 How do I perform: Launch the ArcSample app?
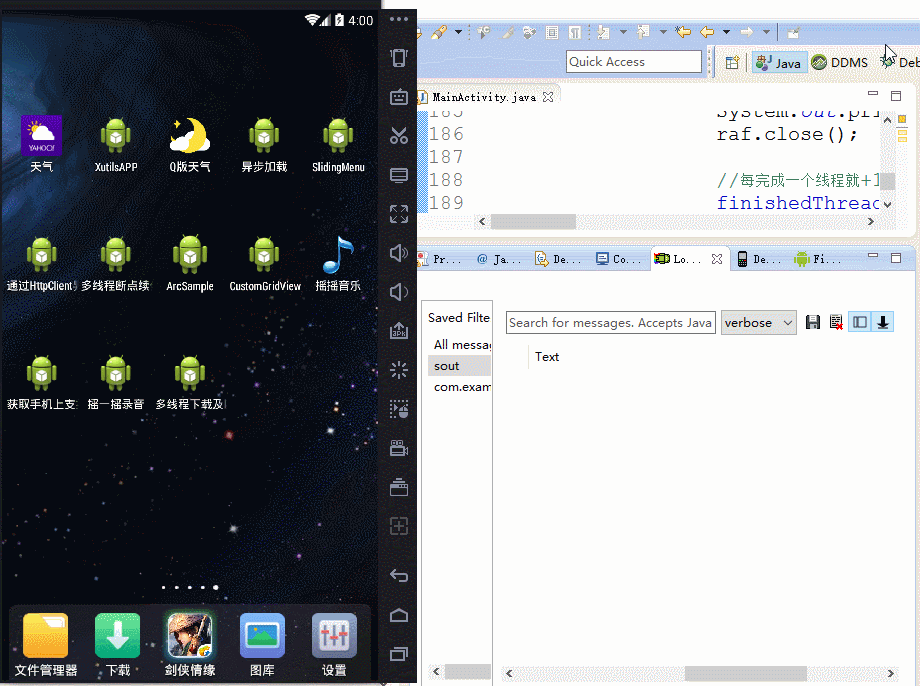[190, 263]
